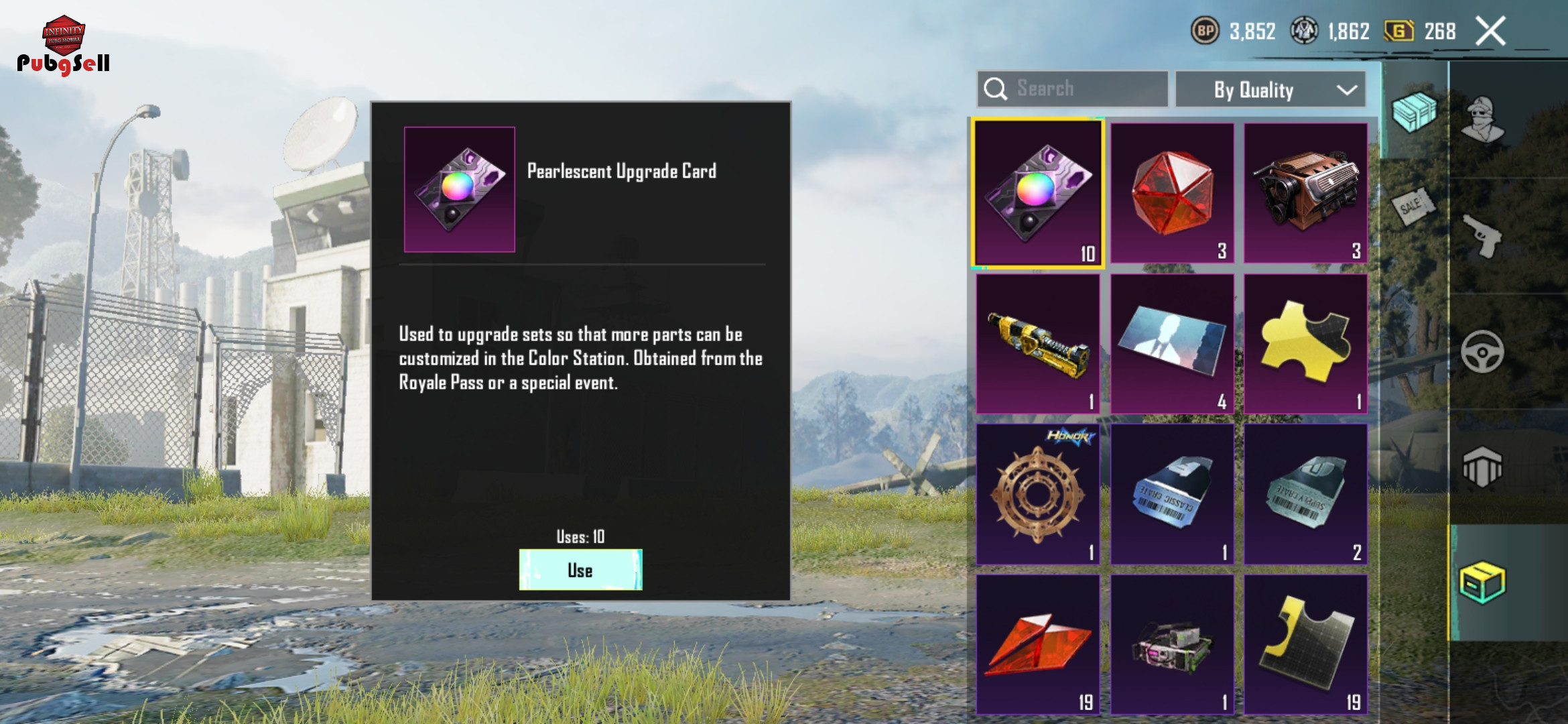Open the steering wheel vehicles tab
The image size is (1568, 724).
coord(1482,352)
